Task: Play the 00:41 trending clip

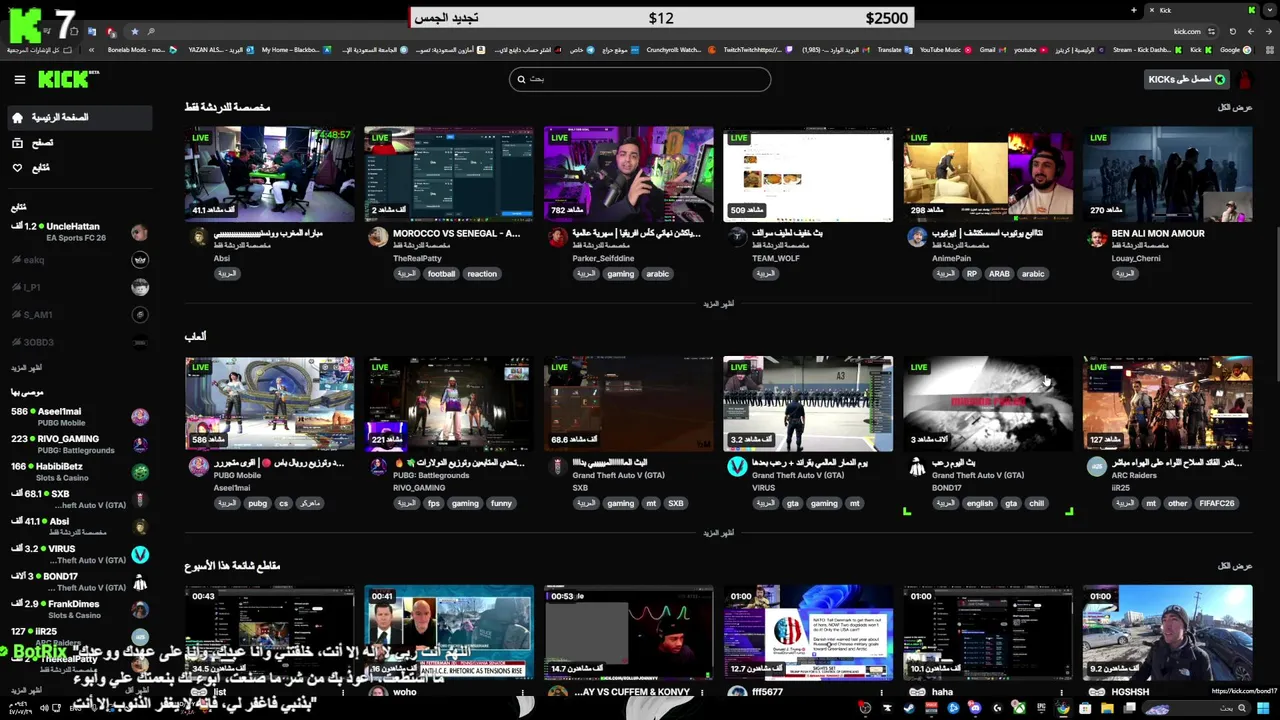Action: [x=449, y=632]
